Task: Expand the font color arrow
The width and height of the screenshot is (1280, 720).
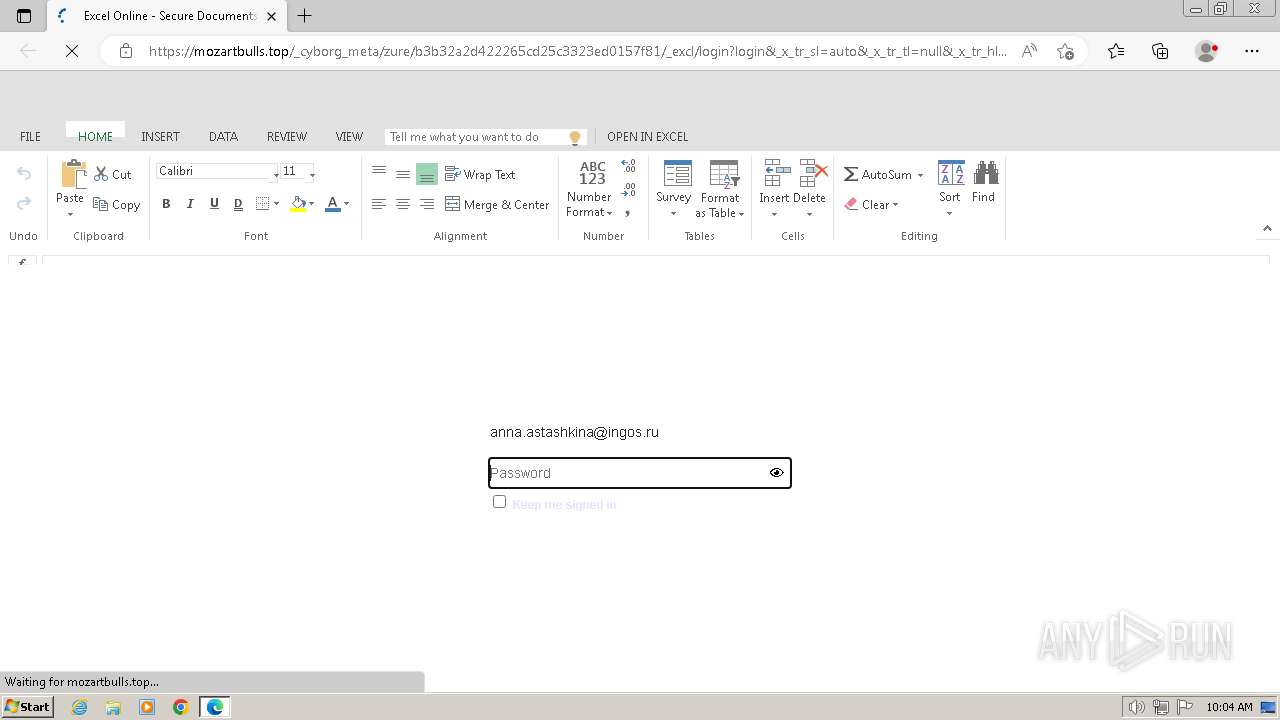Action: click(346, 204)
